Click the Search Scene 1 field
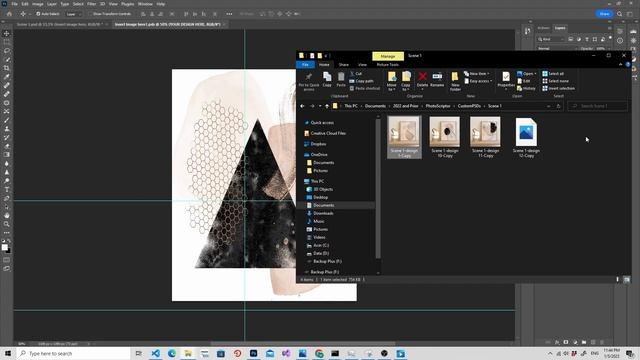The width and height of the screenshot is (640, 360). [x=598, y=106]
